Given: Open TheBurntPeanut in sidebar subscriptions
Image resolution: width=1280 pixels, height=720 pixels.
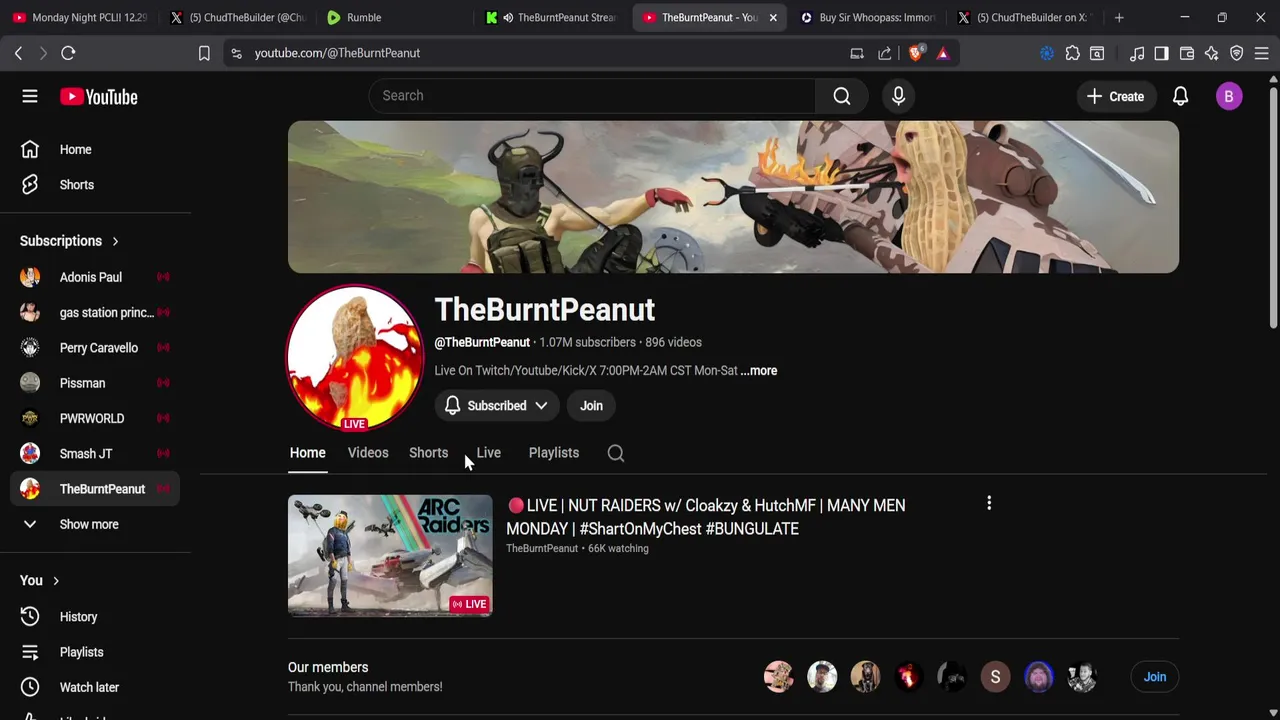Looking at the screenshot, I should click(95, 489).
